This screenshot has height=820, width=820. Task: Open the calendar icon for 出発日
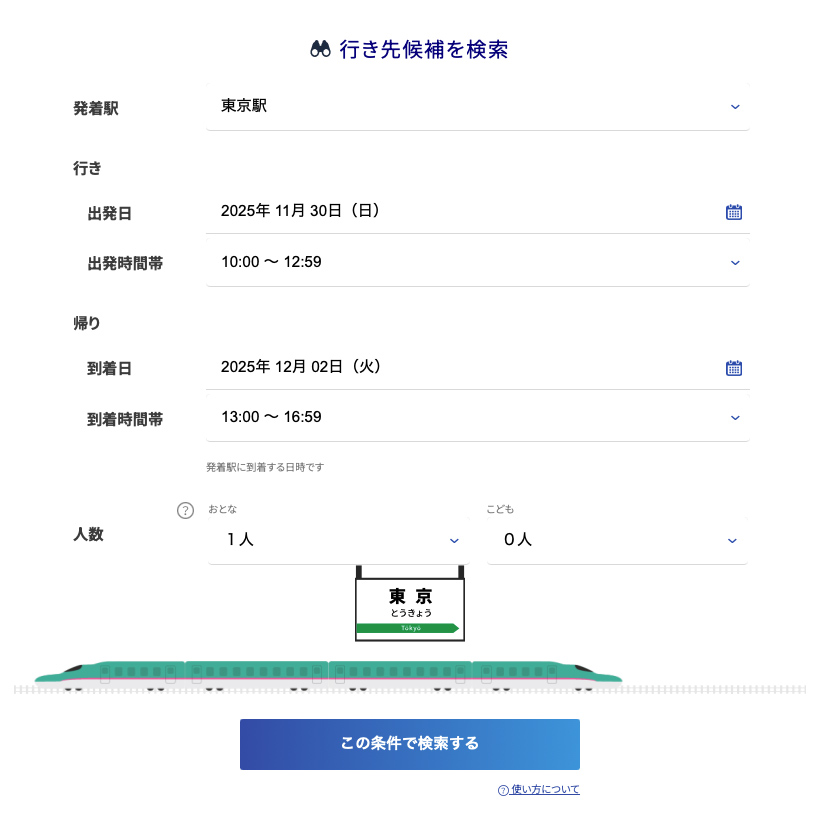click(733, 212)
